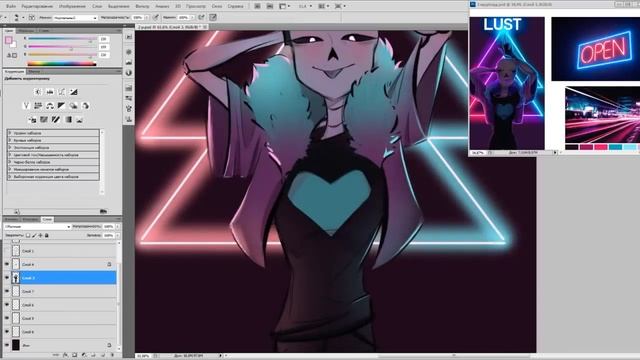Open the layer styles fx menu
This screenshot has width=640, height=360.
point(65,355)
